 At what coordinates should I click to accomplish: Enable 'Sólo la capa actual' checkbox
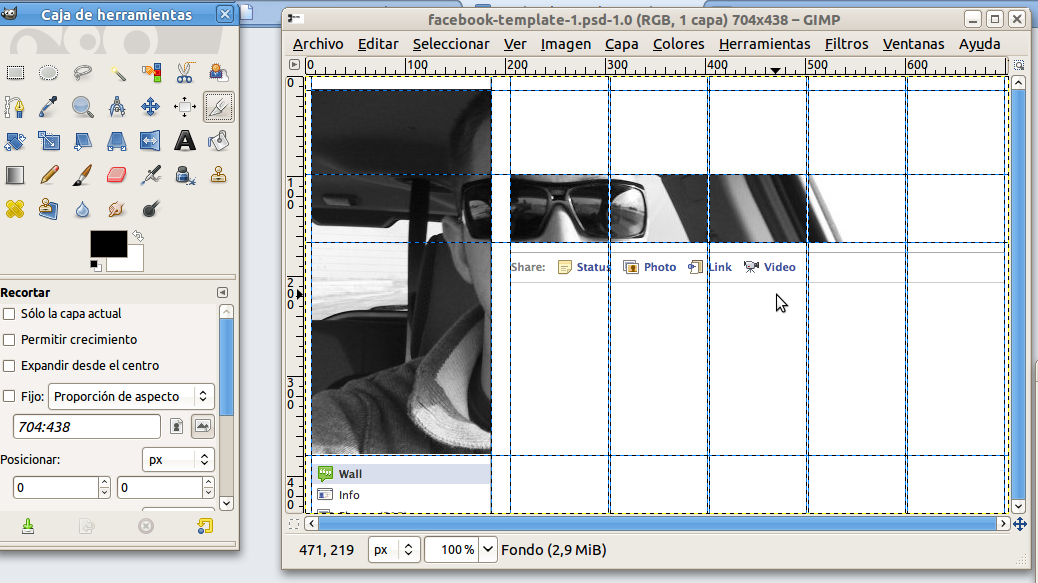tap(9, 314)
